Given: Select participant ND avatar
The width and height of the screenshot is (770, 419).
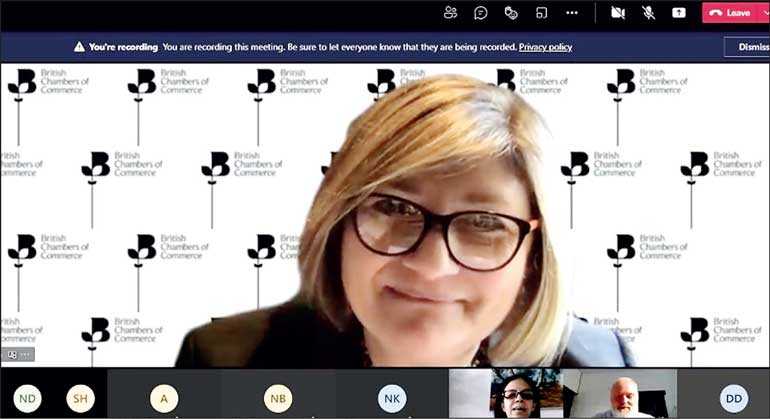Looking at the screenshot, I should (x=28, y=398).
